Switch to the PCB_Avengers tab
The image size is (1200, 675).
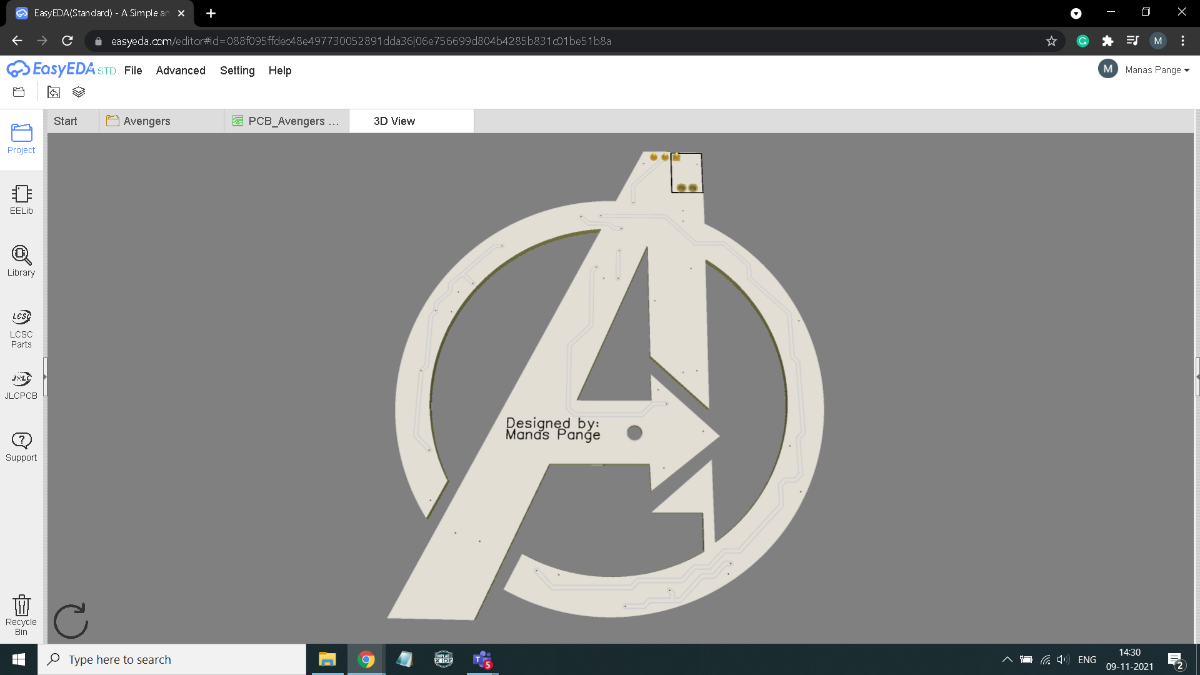point(287,121)
